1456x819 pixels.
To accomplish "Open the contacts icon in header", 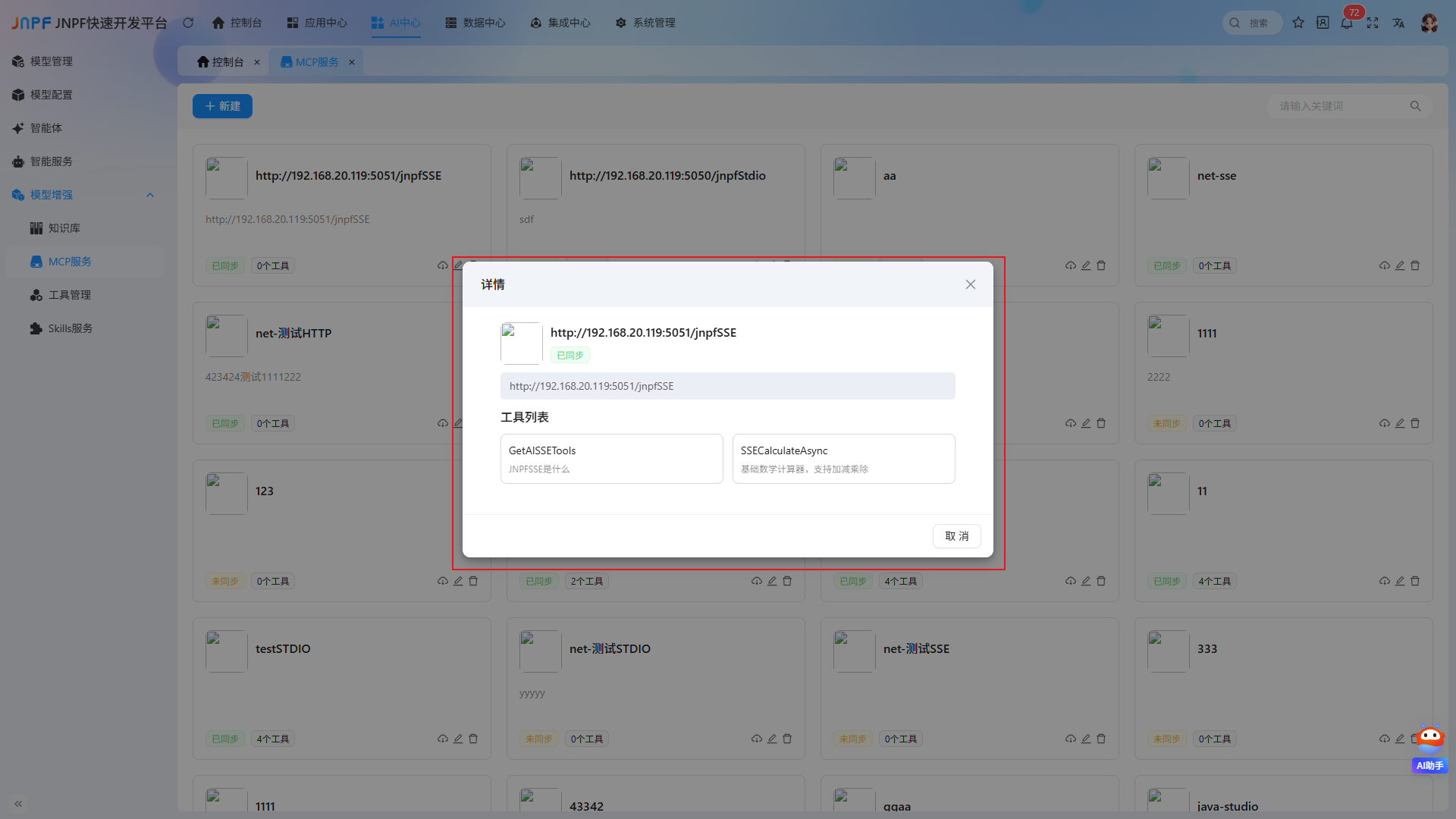I will pos(1323,23).
